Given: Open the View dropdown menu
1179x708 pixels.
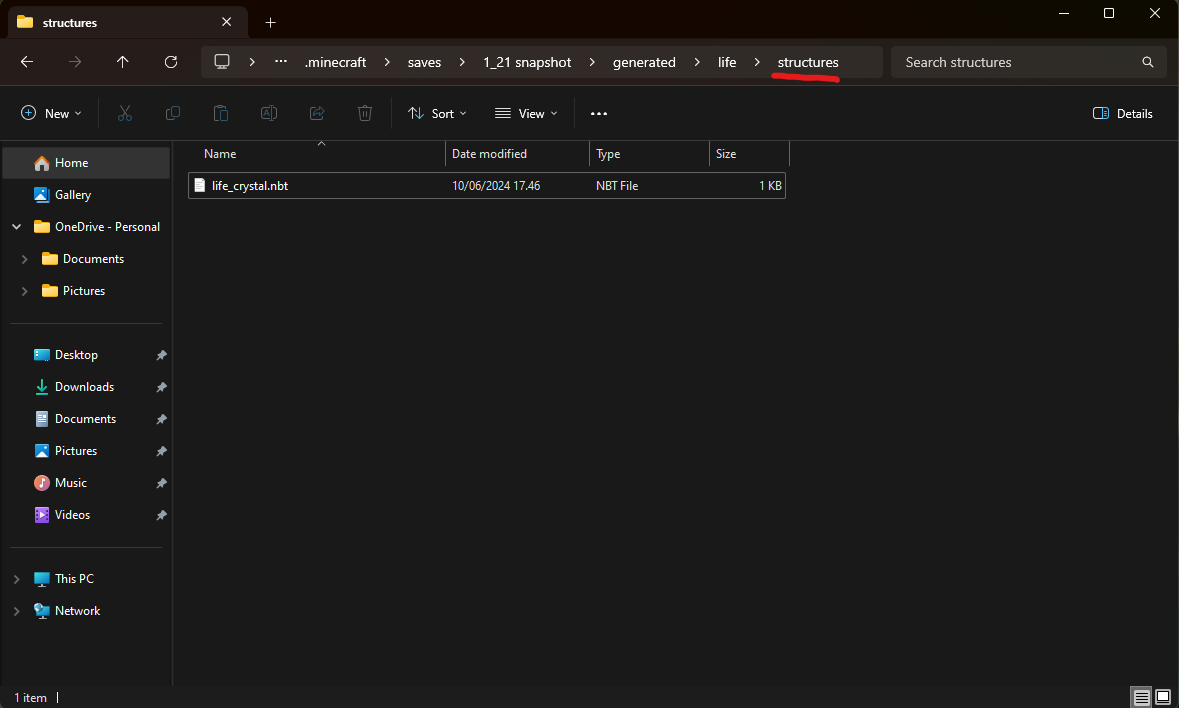Looking at the screenshot, I should [x=526, y=114].
